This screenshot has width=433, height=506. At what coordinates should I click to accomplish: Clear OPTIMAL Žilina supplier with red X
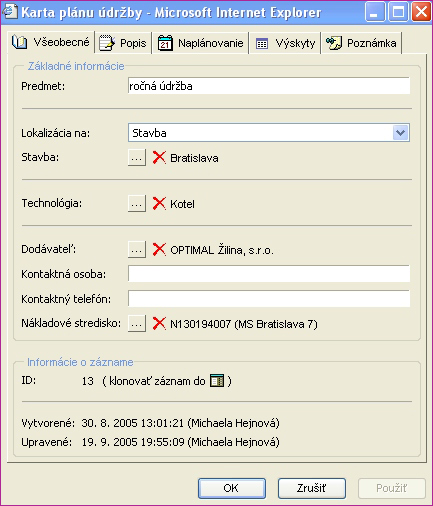[x=159, y=249]
